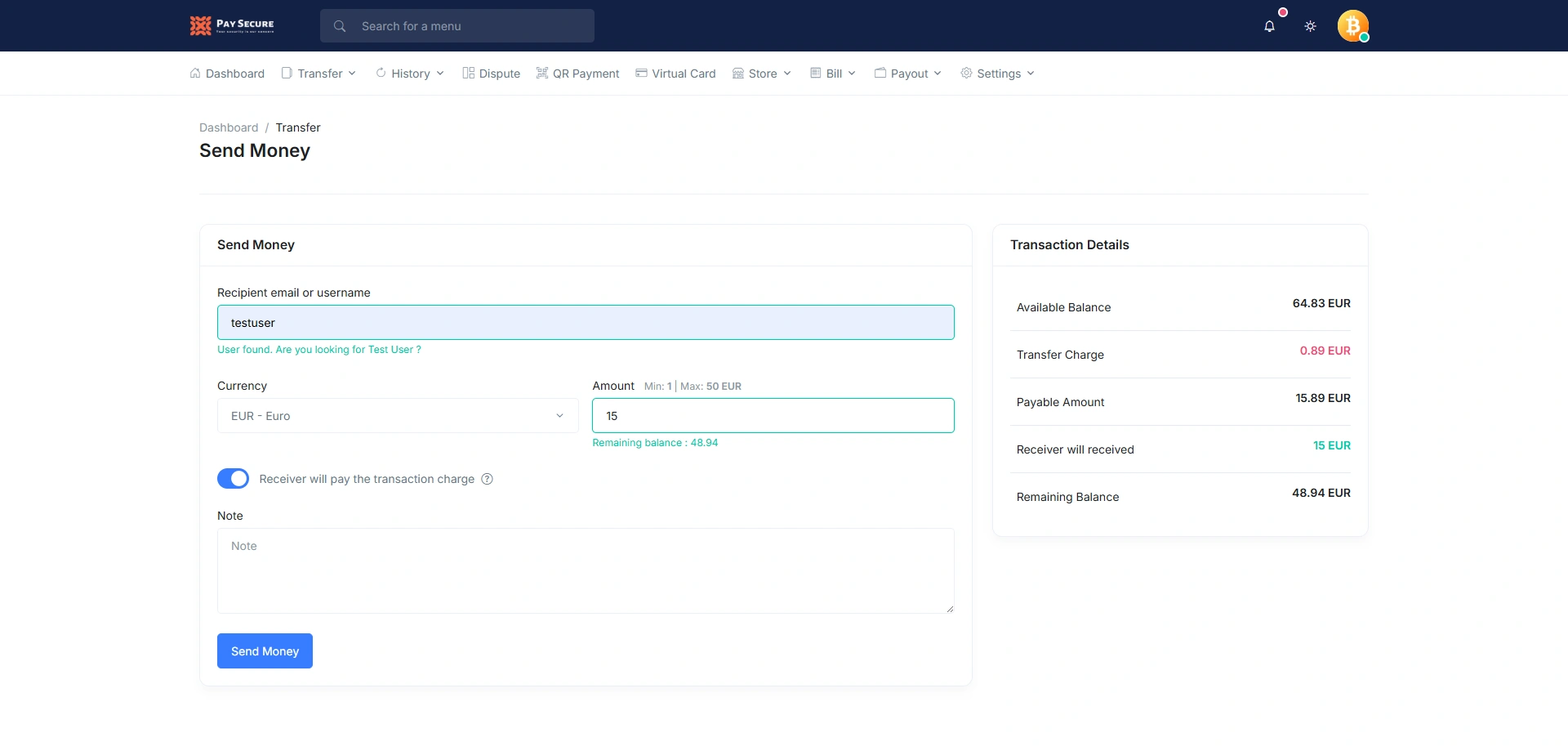Expand the Transfer menu chevron

352,74
